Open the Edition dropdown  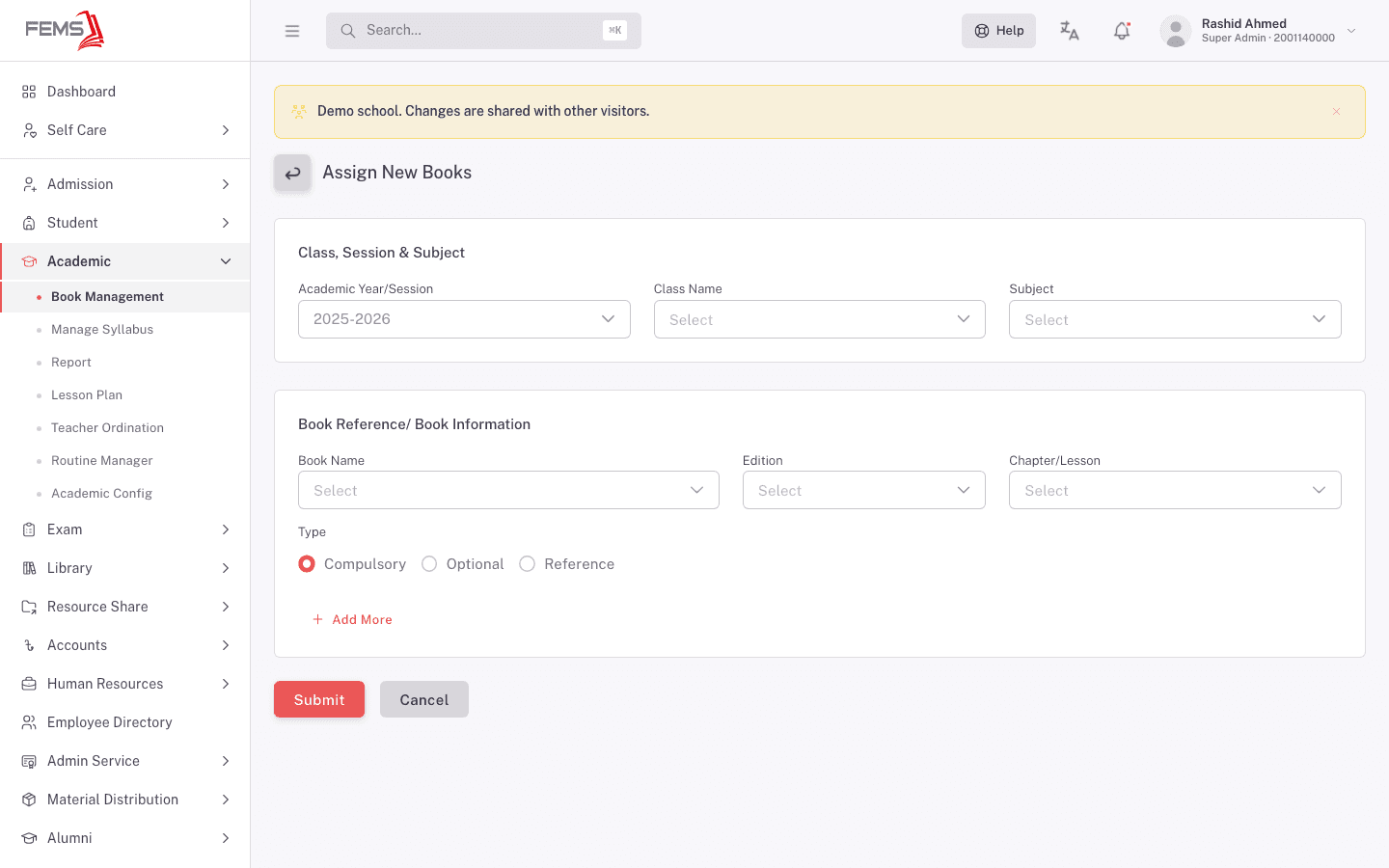863,490
